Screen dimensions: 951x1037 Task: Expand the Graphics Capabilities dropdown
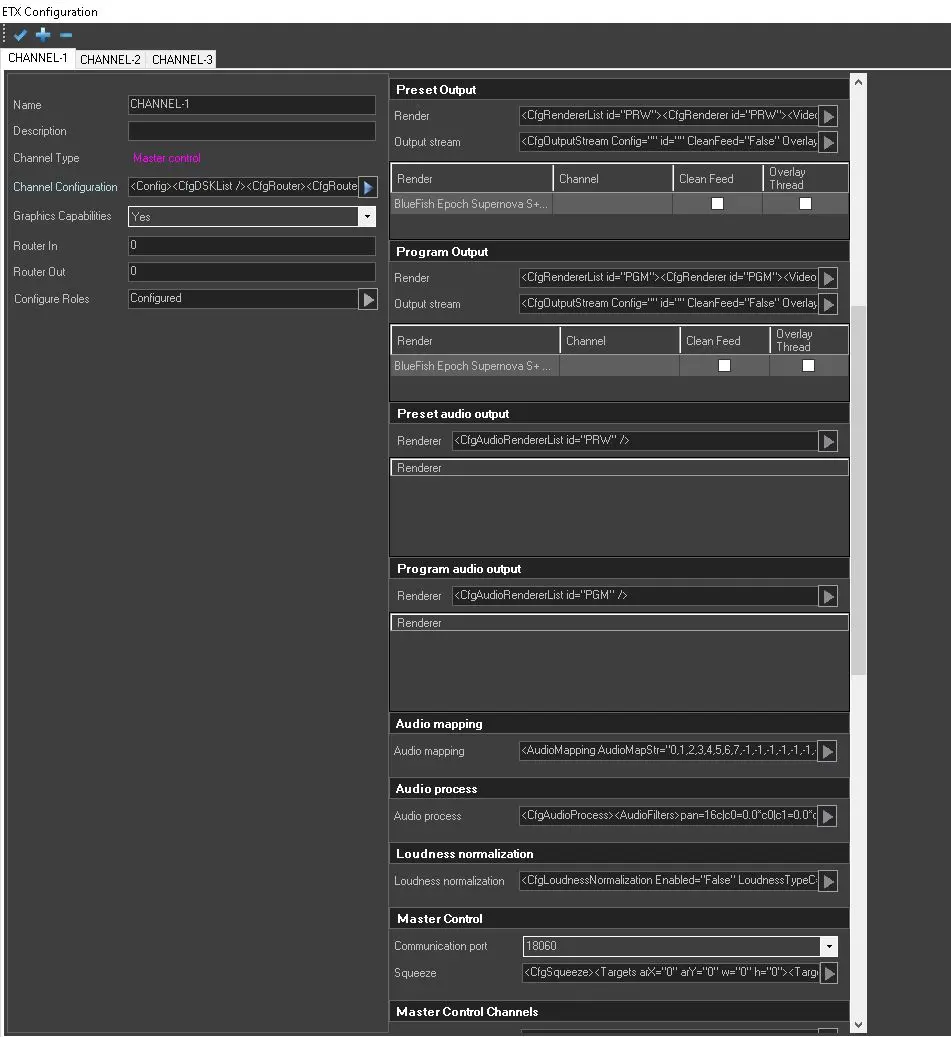click(366, 217)
